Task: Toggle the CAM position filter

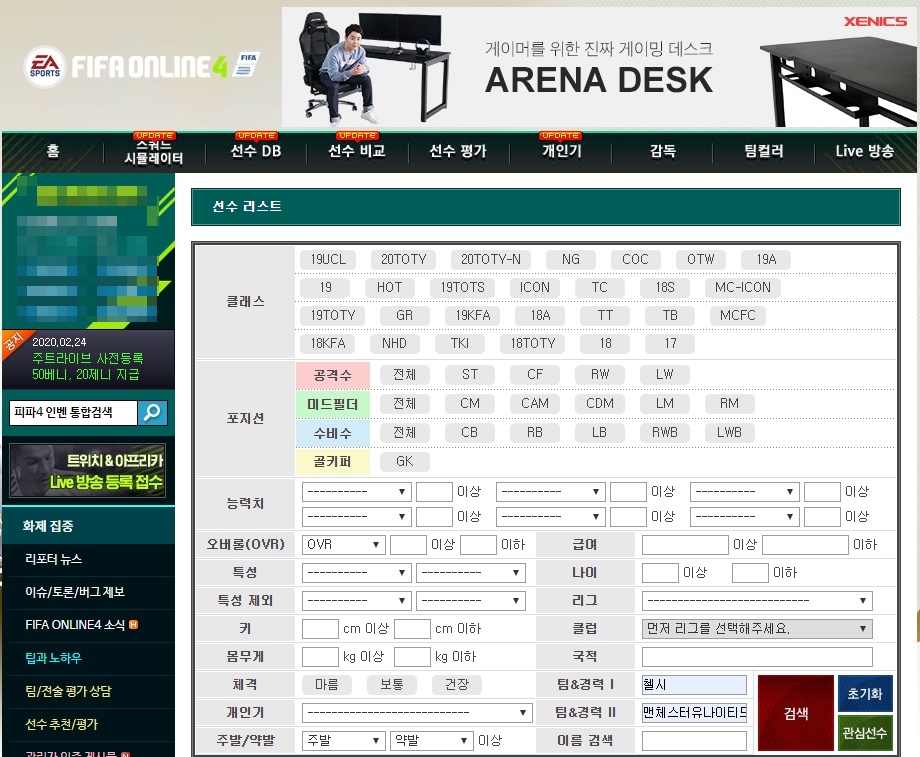Action: pyautogui.click(x=535, y=404)
